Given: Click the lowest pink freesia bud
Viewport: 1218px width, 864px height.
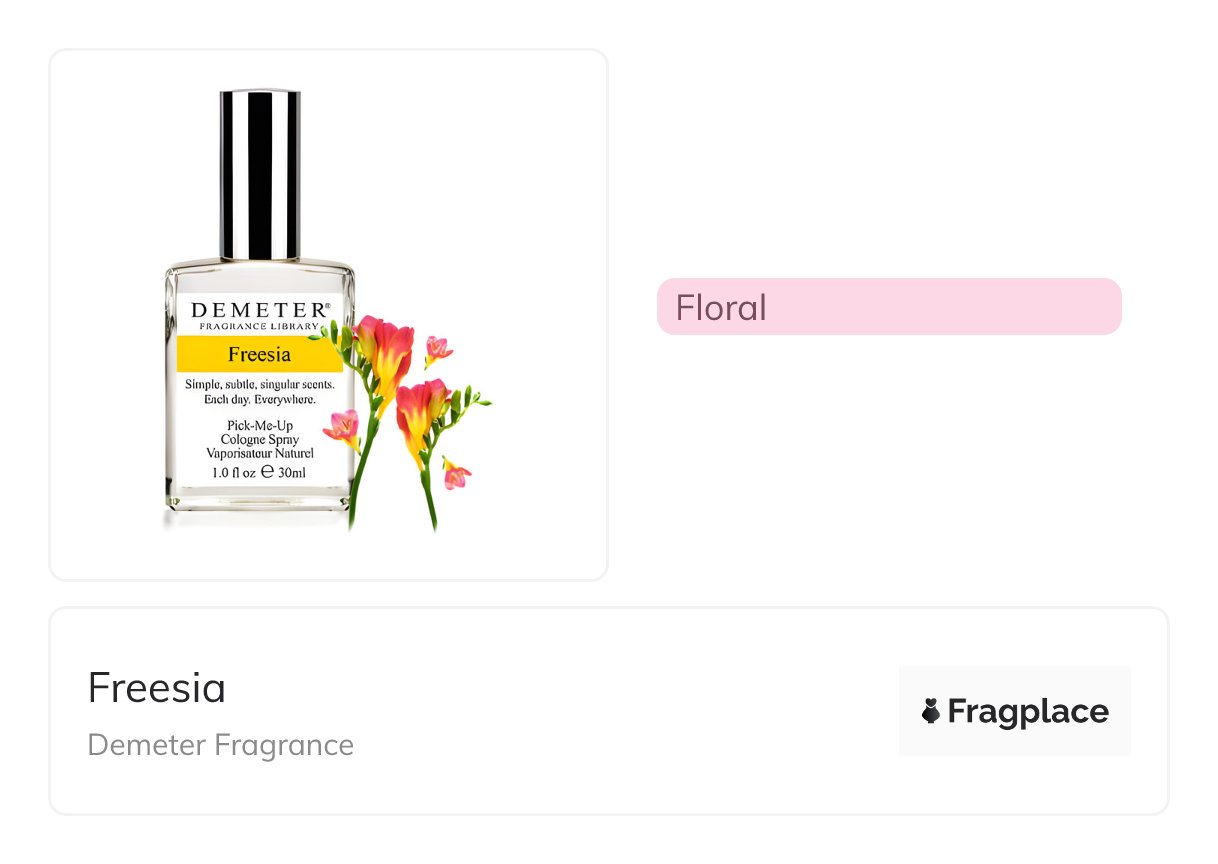Looking at the screenshot, I should [456, 474].
